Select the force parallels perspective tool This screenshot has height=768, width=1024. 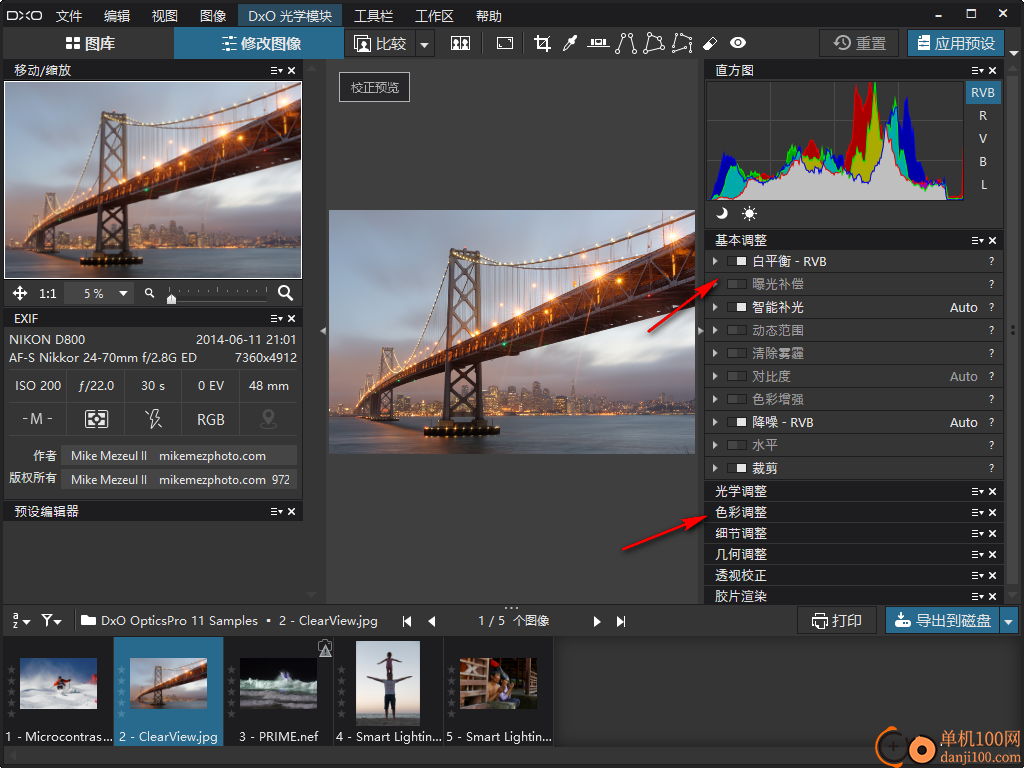(626, 43)
